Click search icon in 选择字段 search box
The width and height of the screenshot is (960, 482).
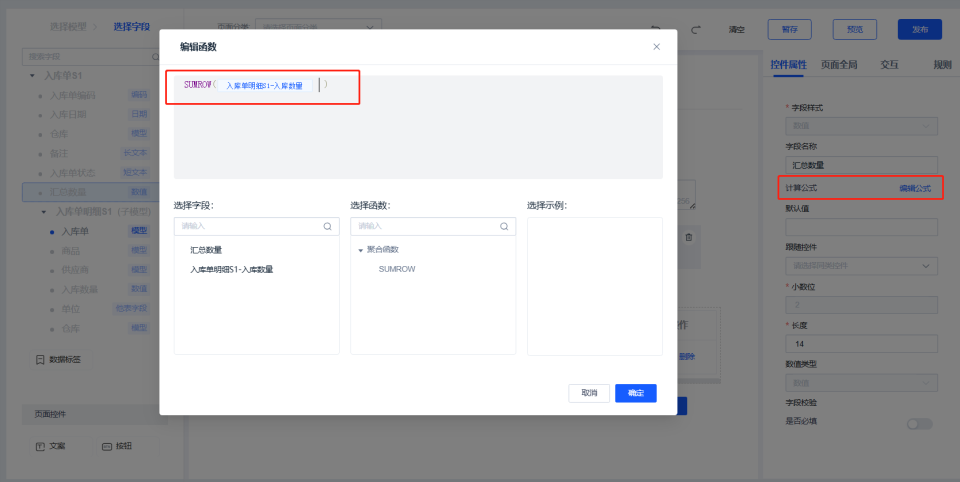tap(328, 226)
